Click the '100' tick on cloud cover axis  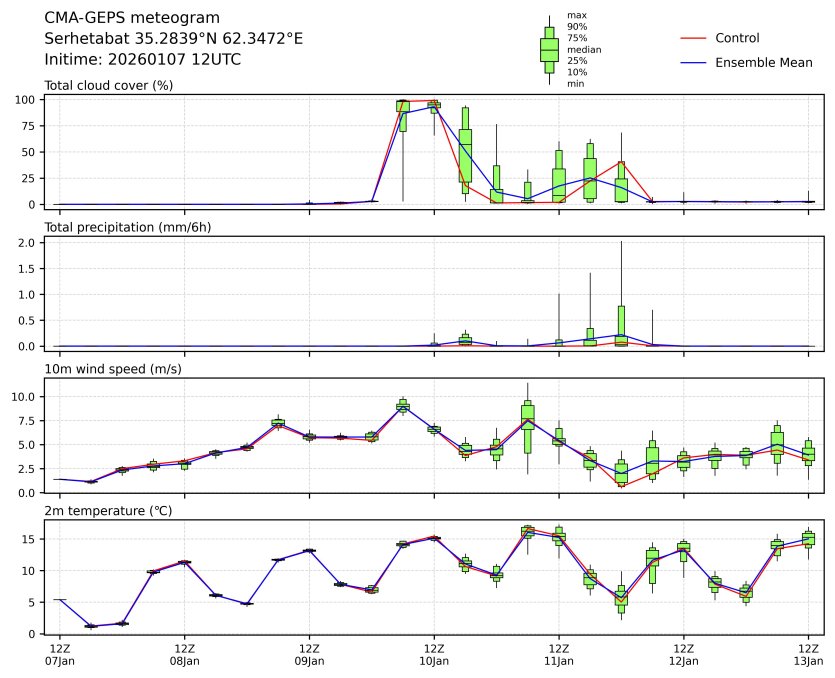(x=28, y=100)
